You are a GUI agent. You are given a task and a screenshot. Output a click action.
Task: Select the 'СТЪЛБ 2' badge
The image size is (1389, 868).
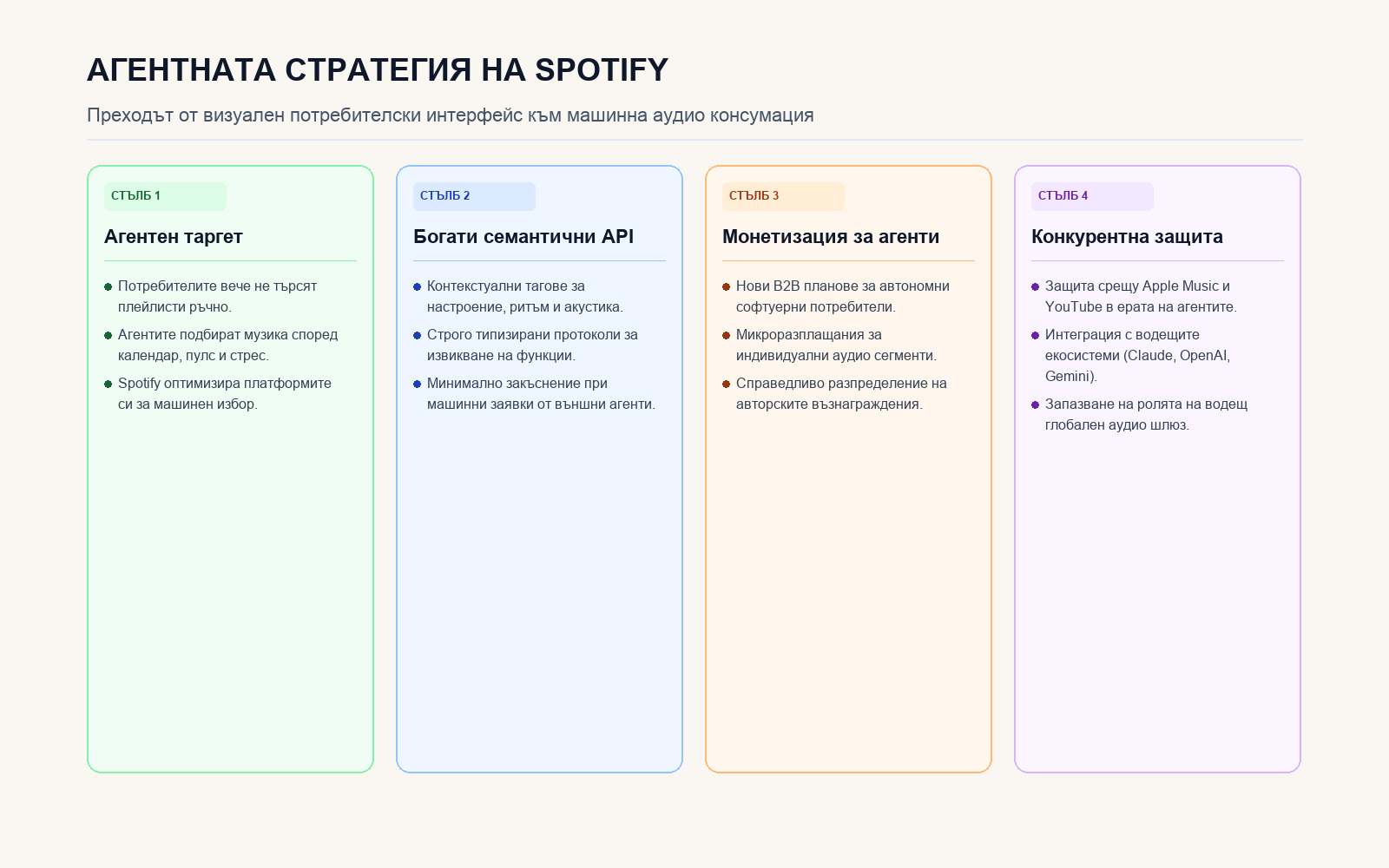(x=474, y=196)
